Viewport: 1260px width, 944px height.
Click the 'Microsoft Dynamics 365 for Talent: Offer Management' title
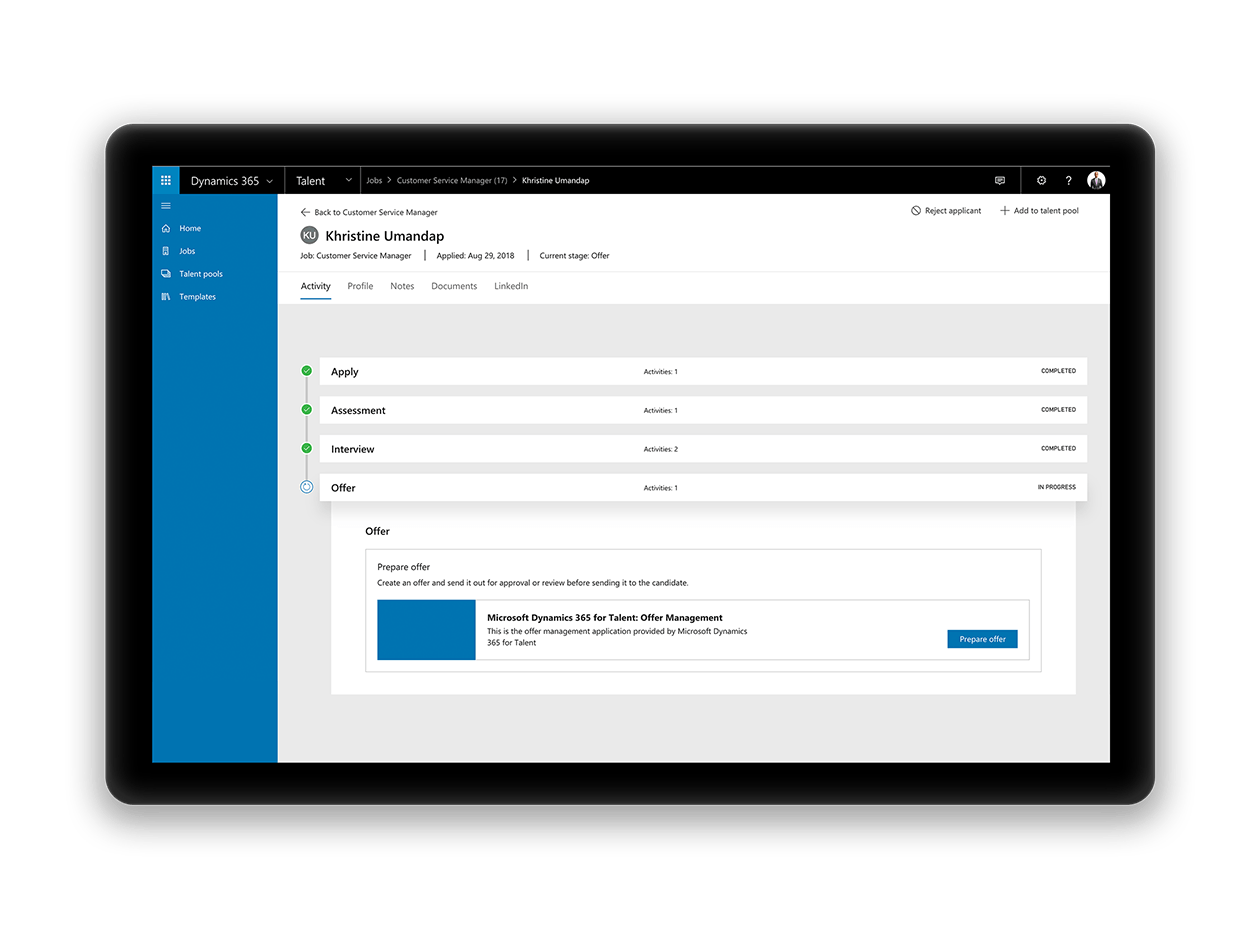605,618
